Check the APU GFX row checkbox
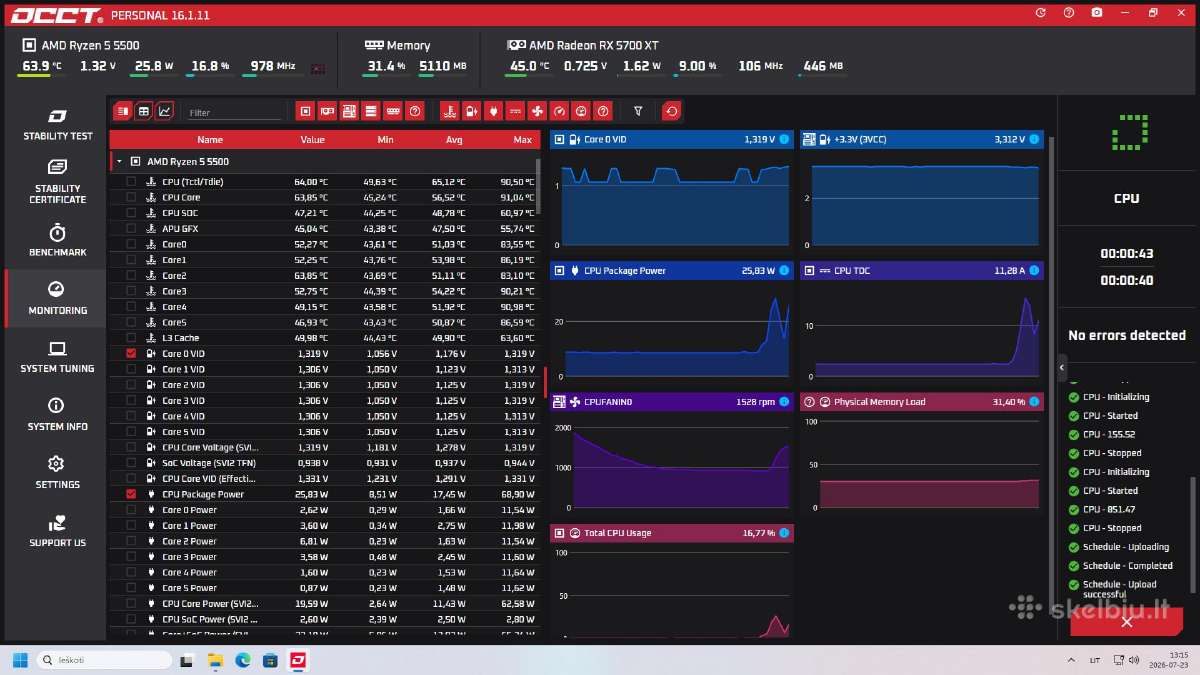Viewport: 1200px width, 675px height. (x=131, y=229)
